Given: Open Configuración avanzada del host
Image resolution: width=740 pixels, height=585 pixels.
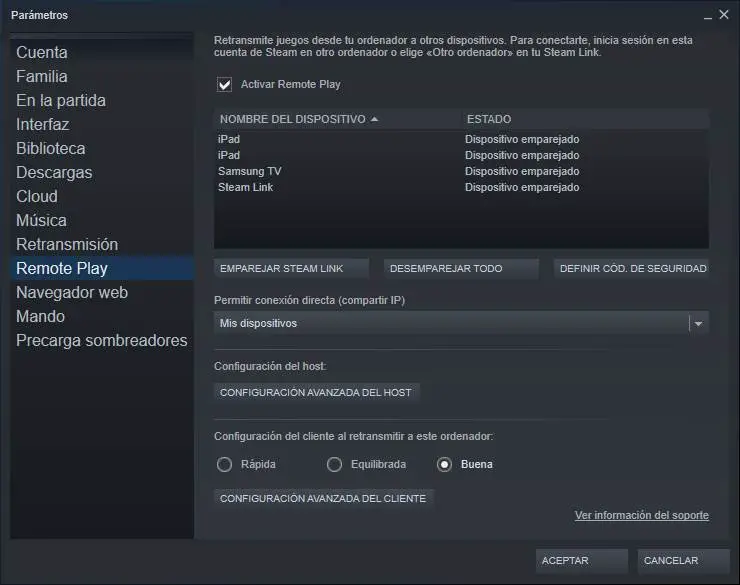Looking at the screenshot, I should pos(317,393).
